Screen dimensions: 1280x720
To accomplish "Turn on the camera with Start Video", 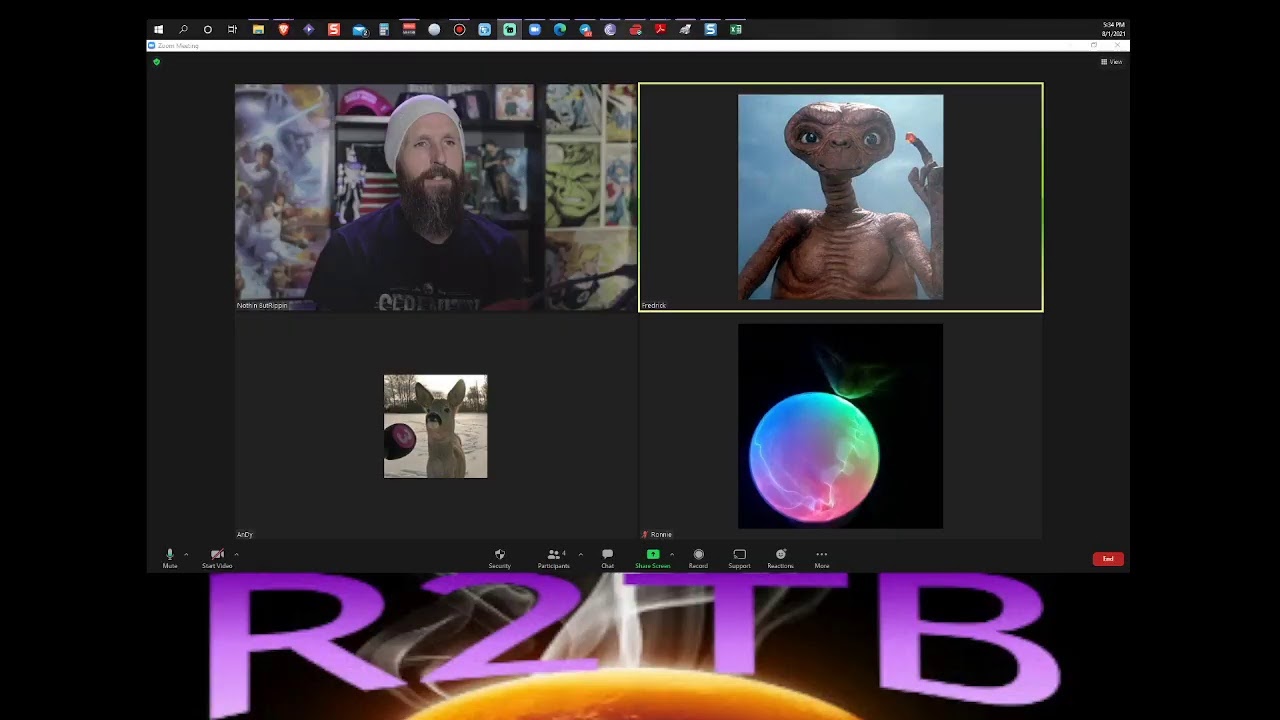I will tap(217, 558).
